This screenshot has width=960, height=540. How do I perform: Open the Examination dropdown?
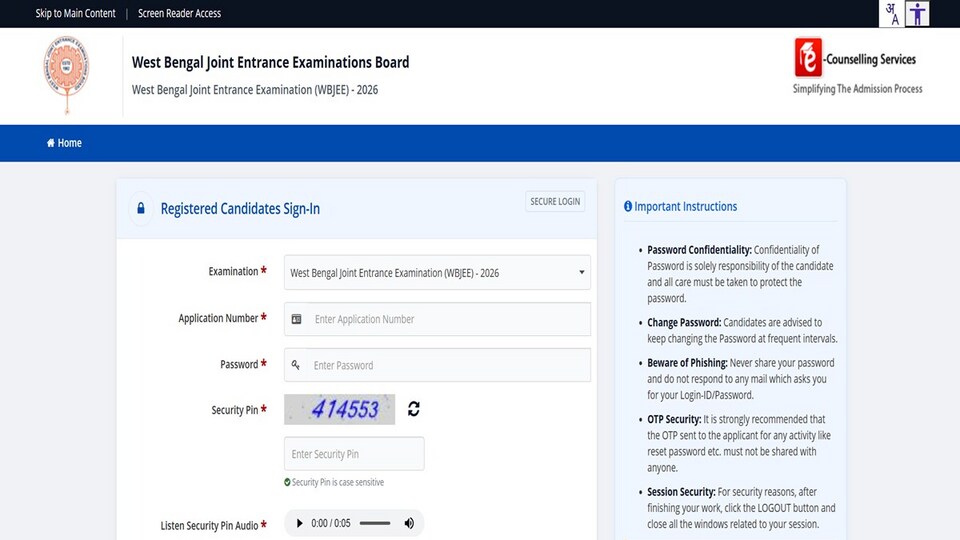pyautogui.click(x=437, y=272)
